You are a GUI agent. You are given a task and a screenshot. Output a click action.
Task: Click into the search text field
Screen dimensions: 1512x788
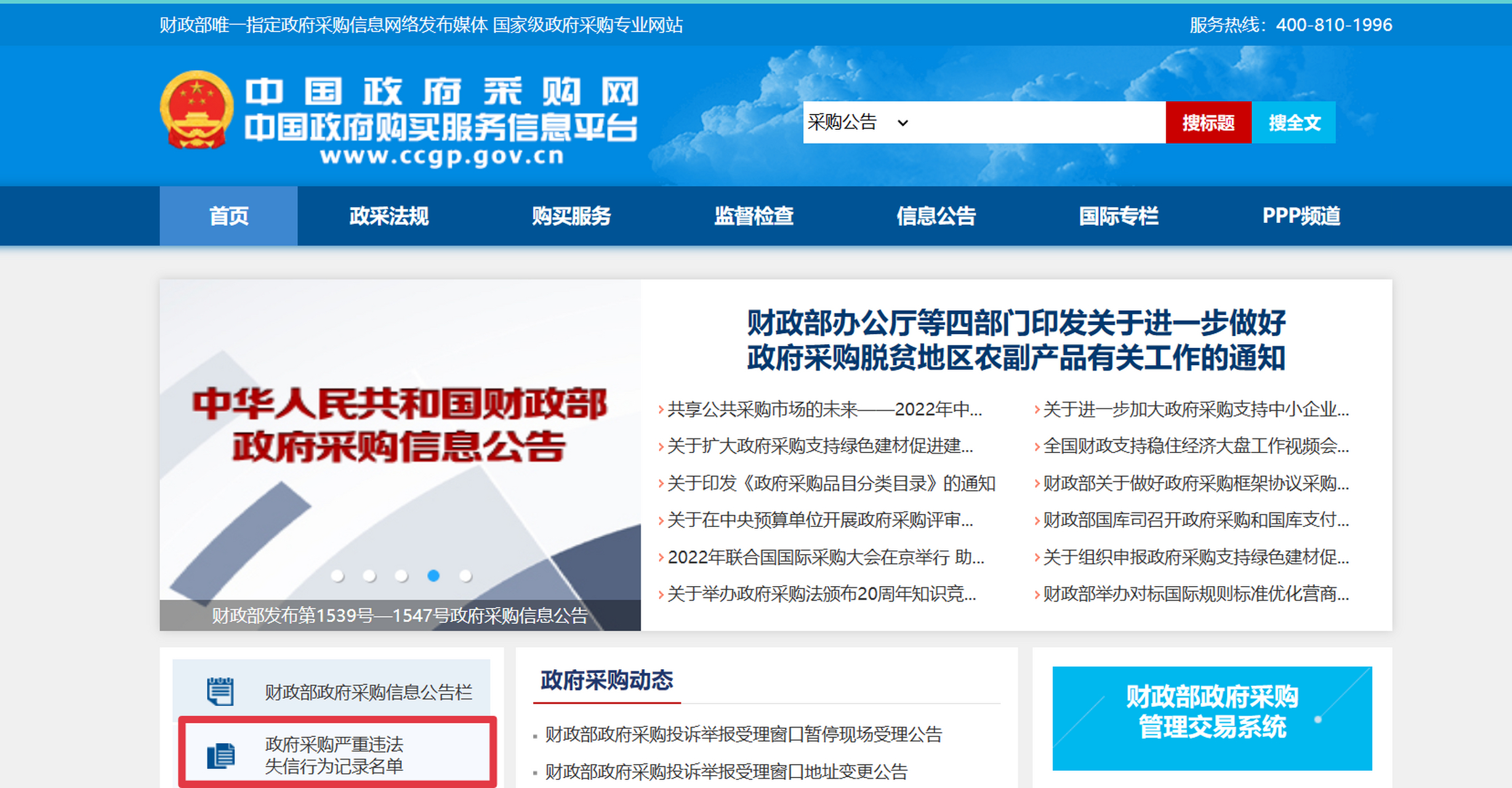coord(1040,123)
